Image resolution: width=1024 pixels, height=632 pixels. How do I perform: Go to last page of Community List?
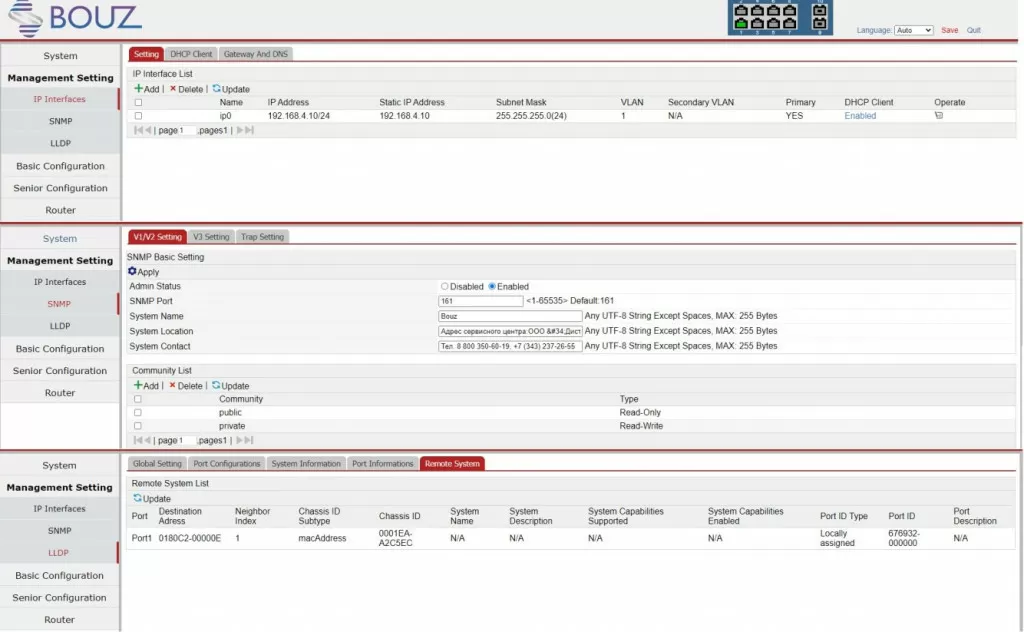point(249,440)
